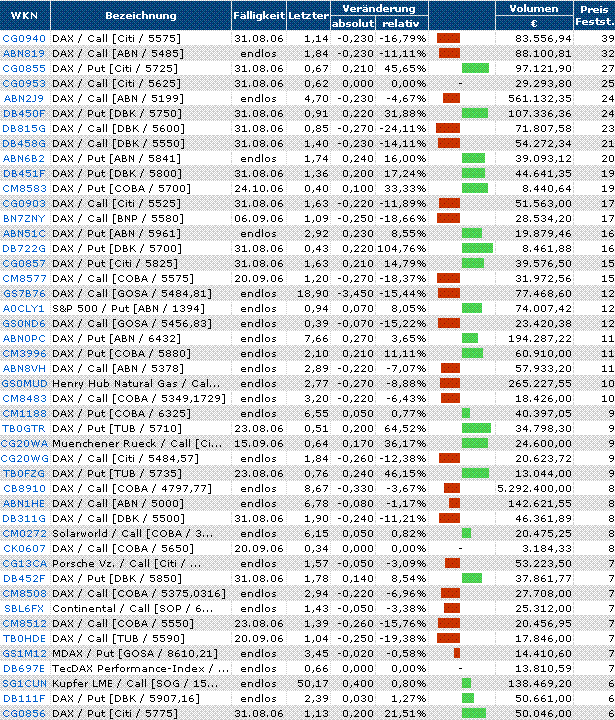Click the WKN column header
The height and width of the screenshot is (720, 615).
click(x=24, y=16)
